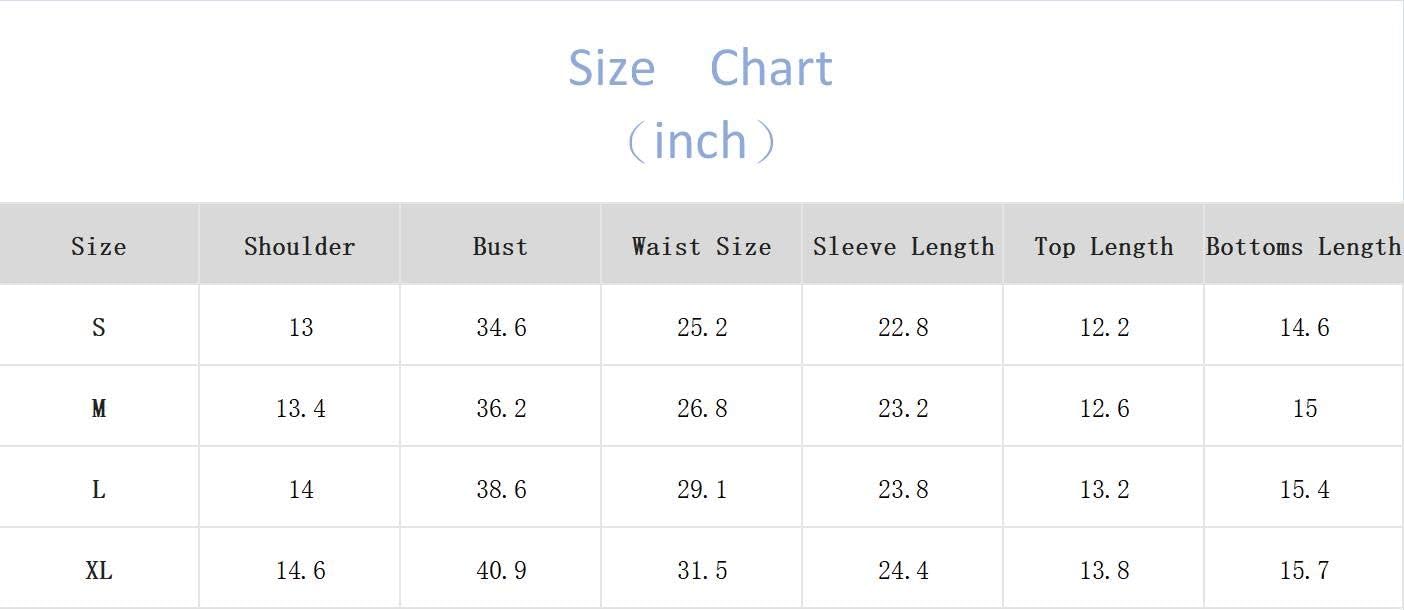Viewport: 1404px width, 610px height.
Task: Click the S size row label
Action: pyautogui.click(x=99, y=327)
